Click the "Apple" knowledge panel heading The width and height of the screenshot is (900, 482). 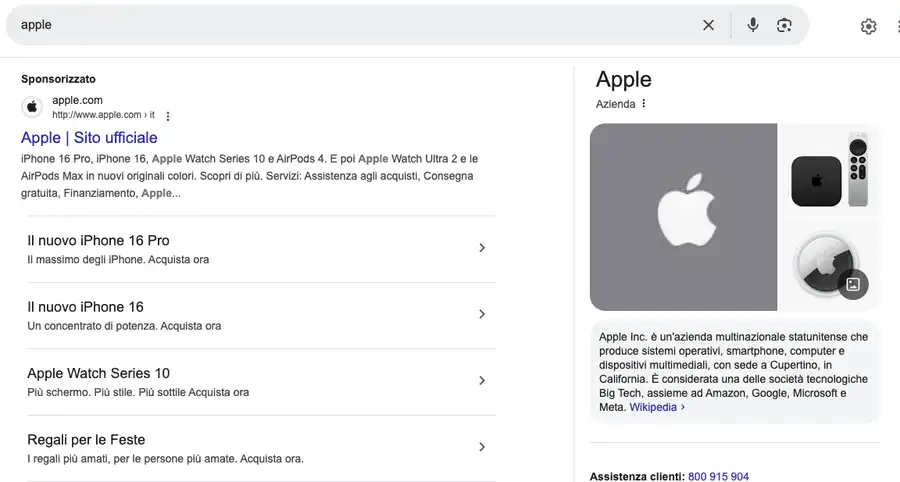coord(624,79)
